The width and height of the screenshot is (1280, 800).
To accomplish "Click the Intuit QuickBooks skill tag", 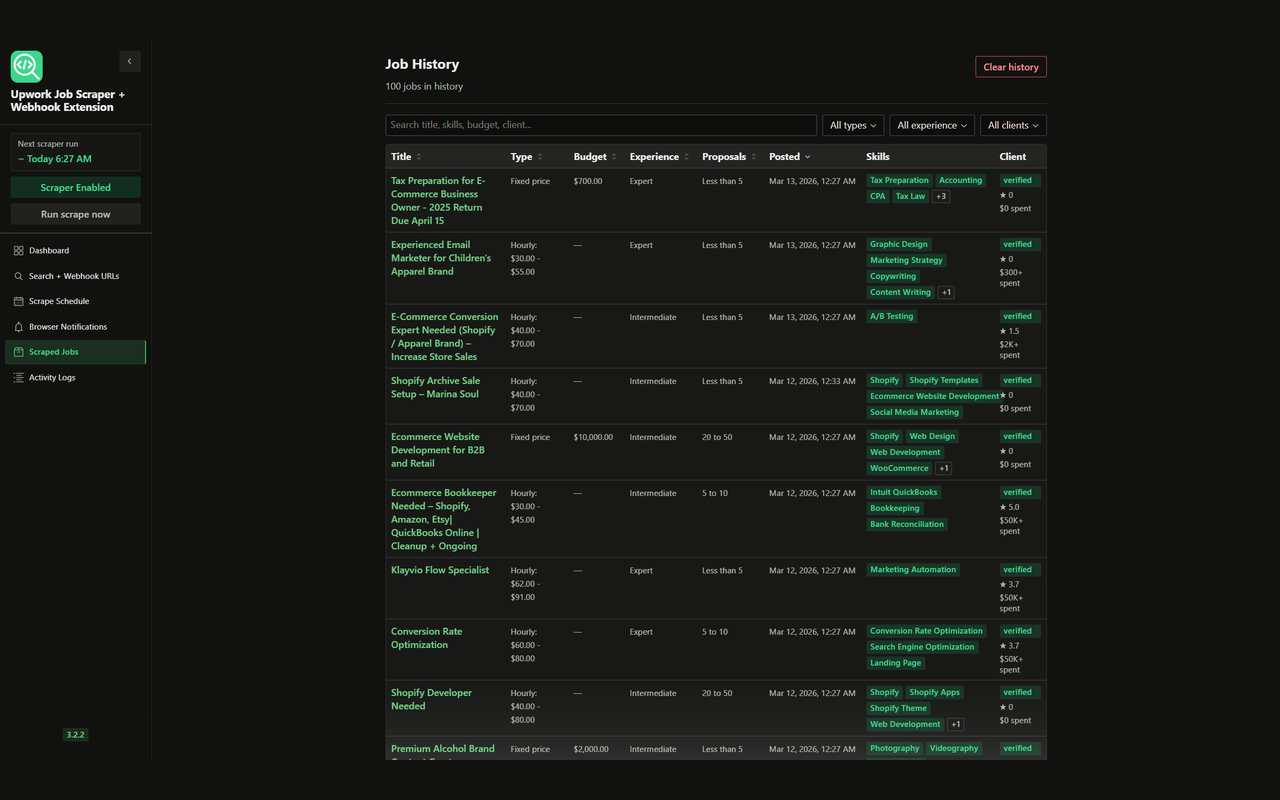I will (x=904, y=493).
